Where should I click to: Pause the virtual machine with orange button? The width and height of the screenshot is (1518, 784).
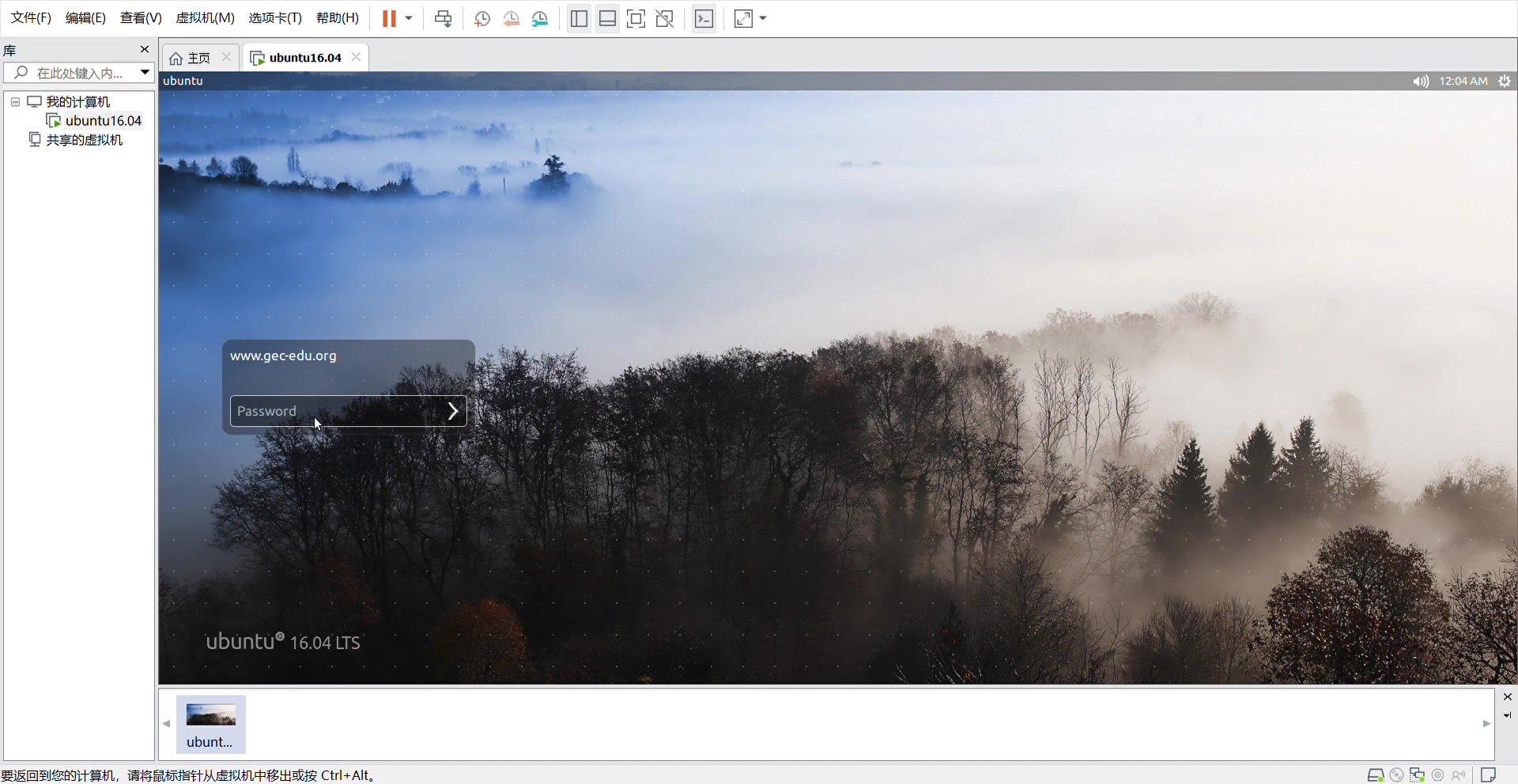point(389,18)
